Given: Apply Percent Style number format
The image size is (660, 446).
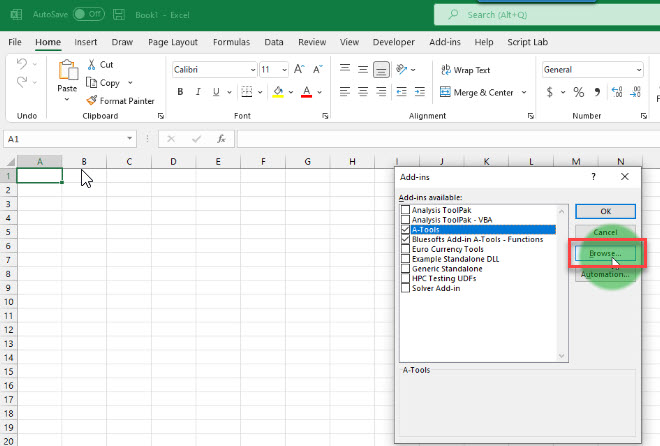Looking at the screenshot, I should pos(578,92).
